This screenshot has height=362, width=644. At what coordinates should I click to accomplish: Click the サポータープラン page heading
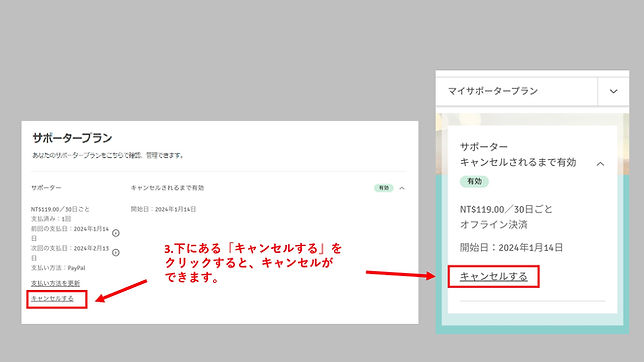click(x=72, y=138)
